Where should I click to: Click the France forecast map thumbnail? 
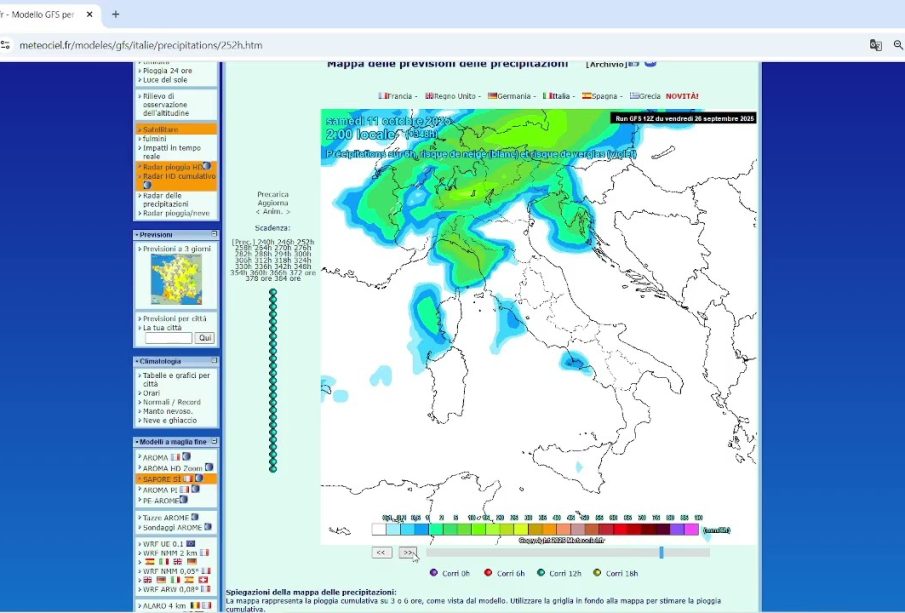176,280
